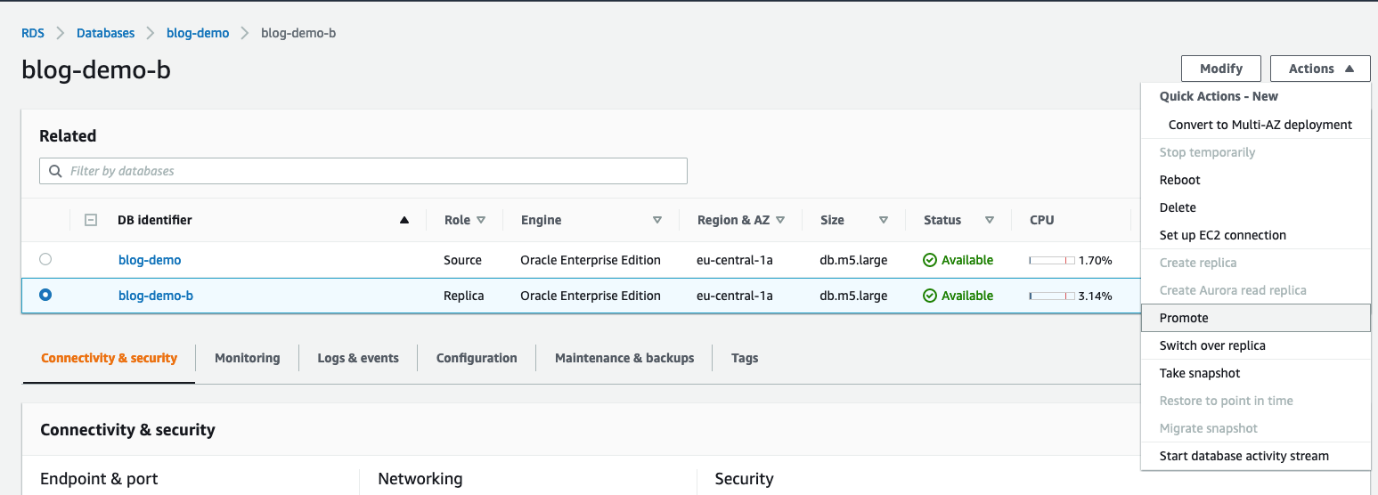Click the Replica role cell

pyautogui.click(x=464, y=296)
